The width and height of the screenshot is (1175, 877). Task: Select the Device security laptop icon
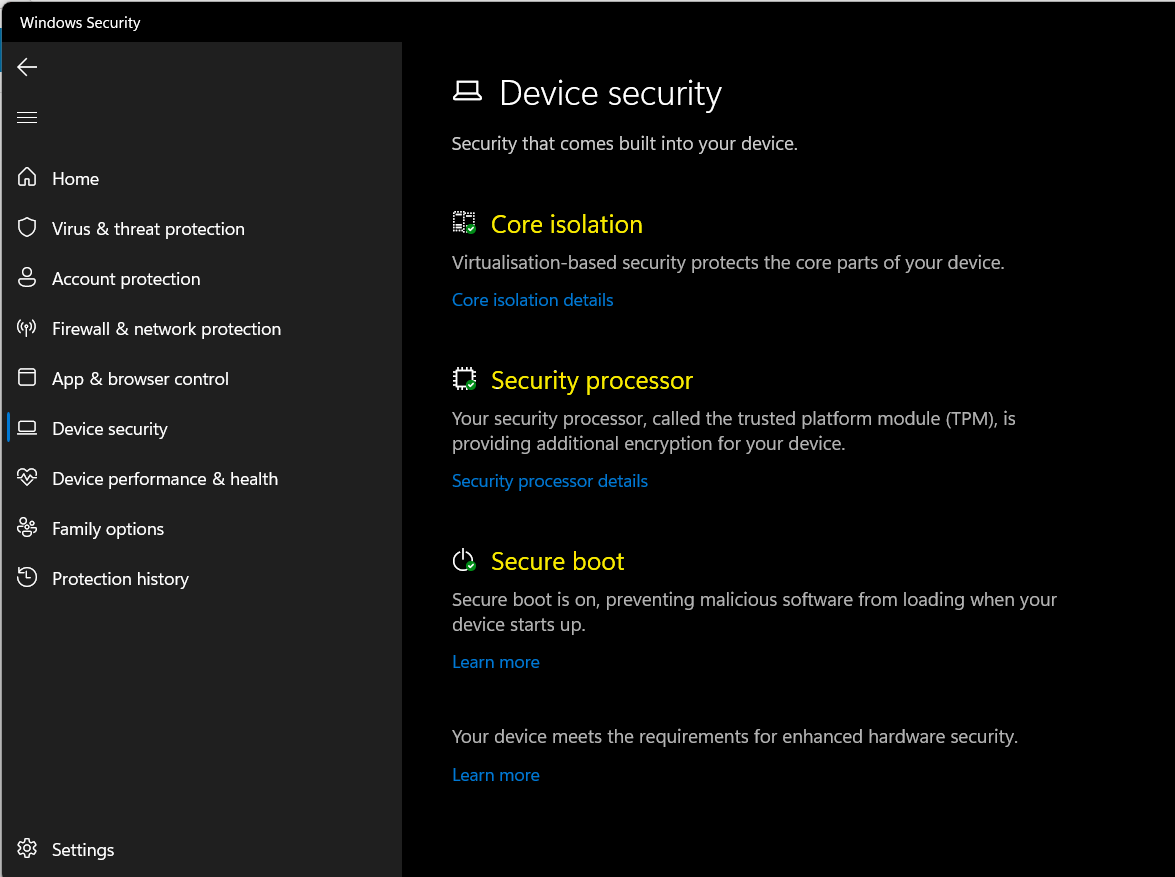click(27, 428)
